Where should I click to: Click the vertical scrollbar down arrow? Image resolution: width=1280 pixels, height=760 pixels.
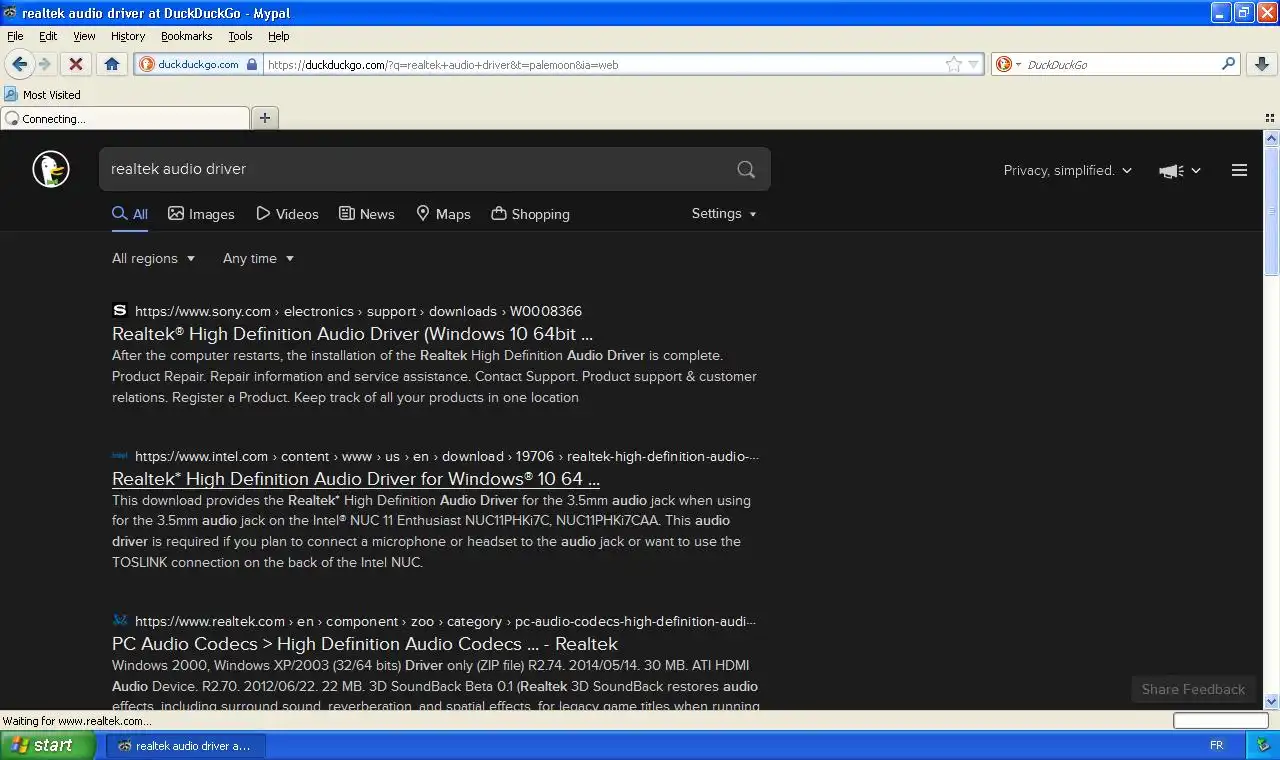click(1271, 701)
